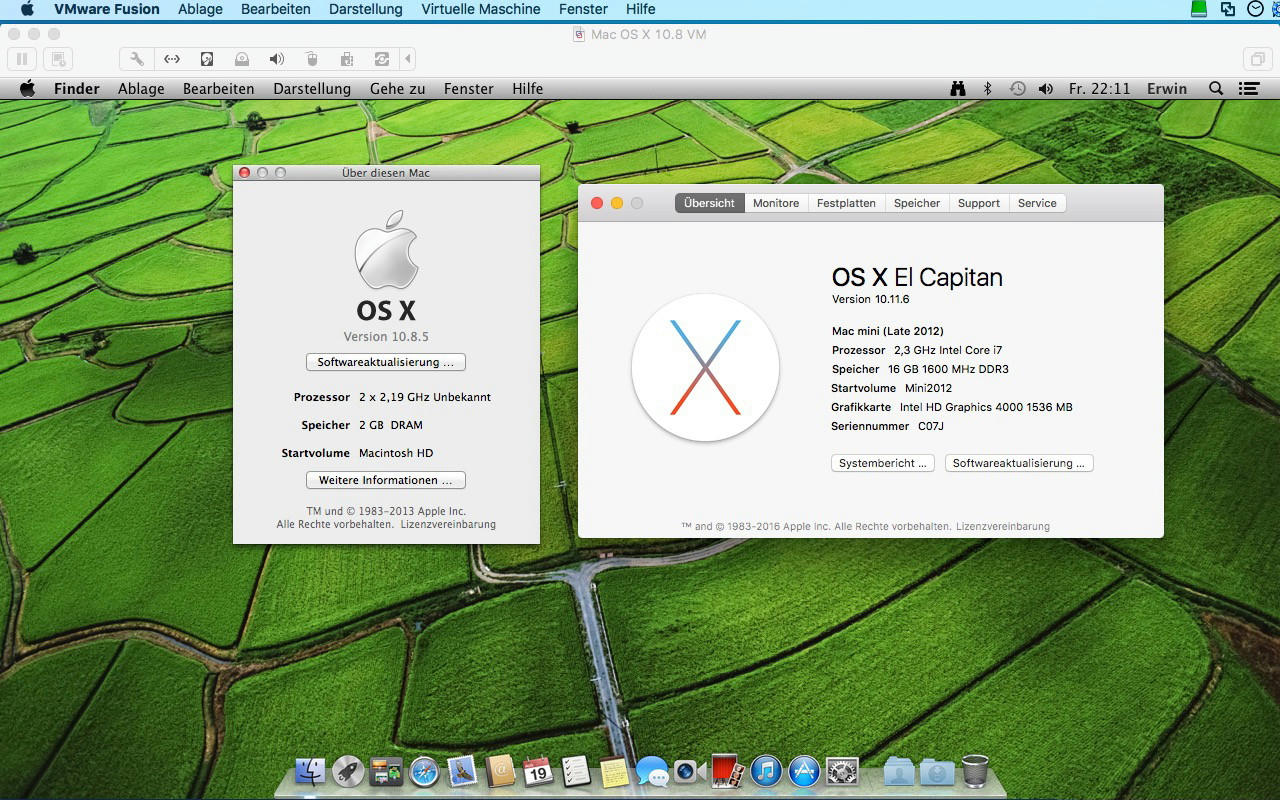Open Launchpad rocket in the dock
Image resolution: width=1280 pixels, height=800 pixels.
click(x=348, y=771)
